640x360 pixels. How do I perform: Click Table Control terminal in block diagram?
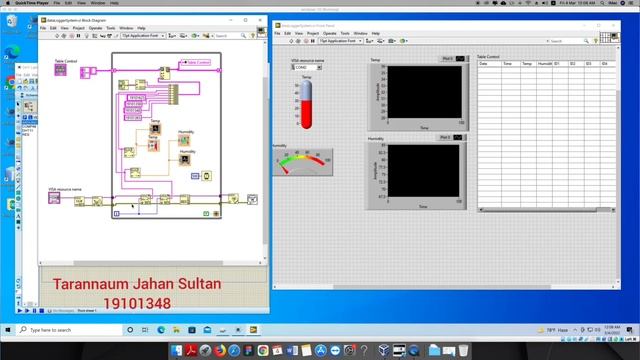(x=60, y=70)
